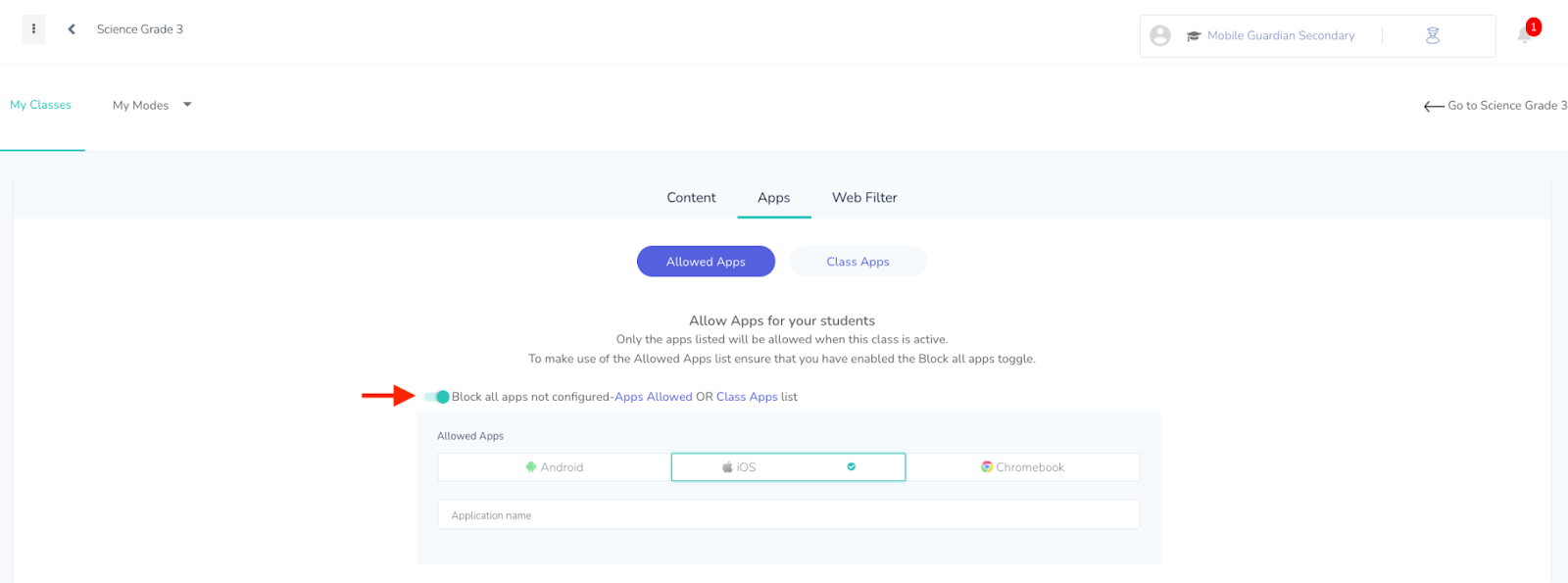Follow the Apps Allowed link in toggle label
This screenshot has height=583, width=1568.
point(654,397)
